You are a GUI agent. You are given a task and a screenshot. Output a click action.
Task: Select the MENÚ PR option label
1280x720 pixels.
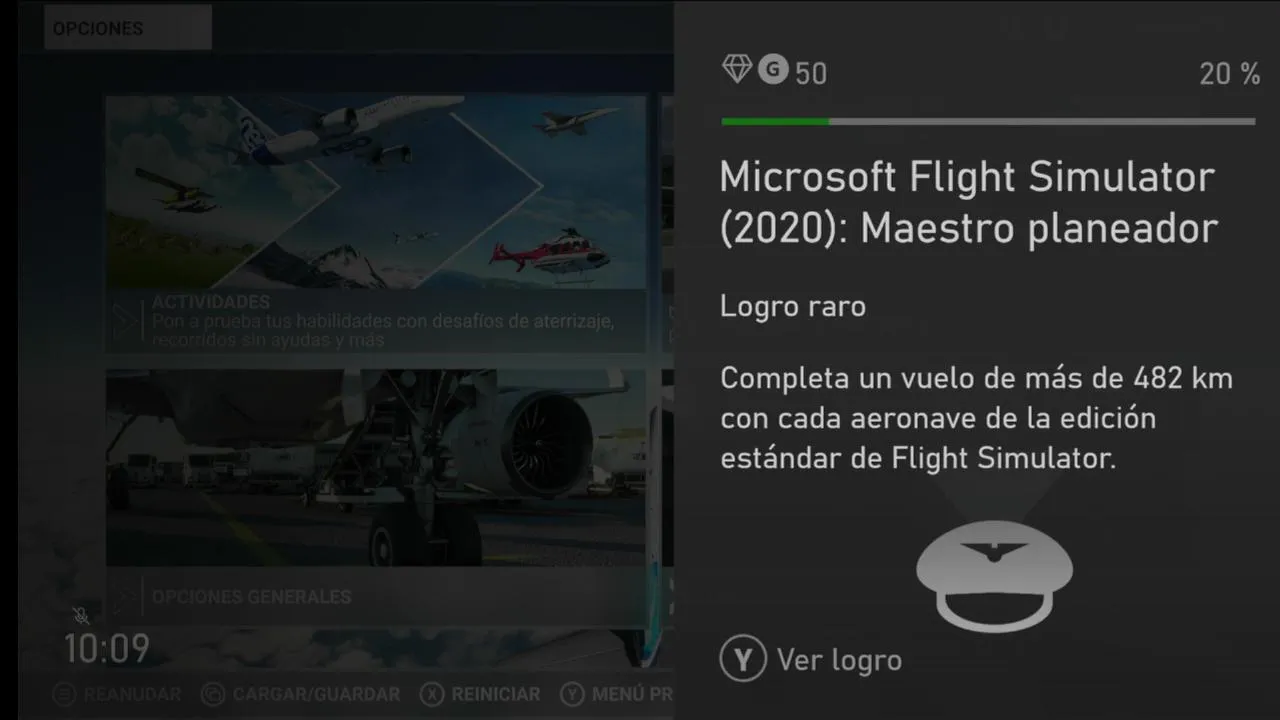tap(632, 694)
